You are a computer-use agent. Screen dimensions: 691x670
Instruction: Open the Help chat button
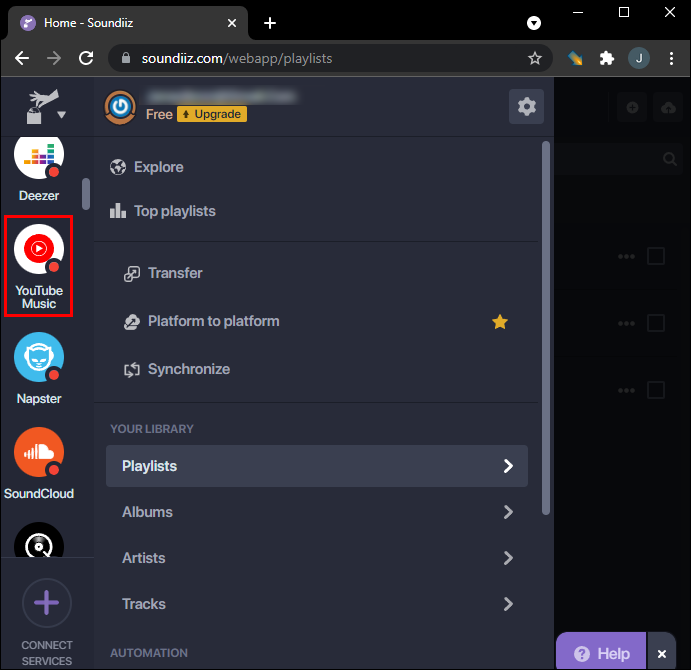[x=602, y=653]
